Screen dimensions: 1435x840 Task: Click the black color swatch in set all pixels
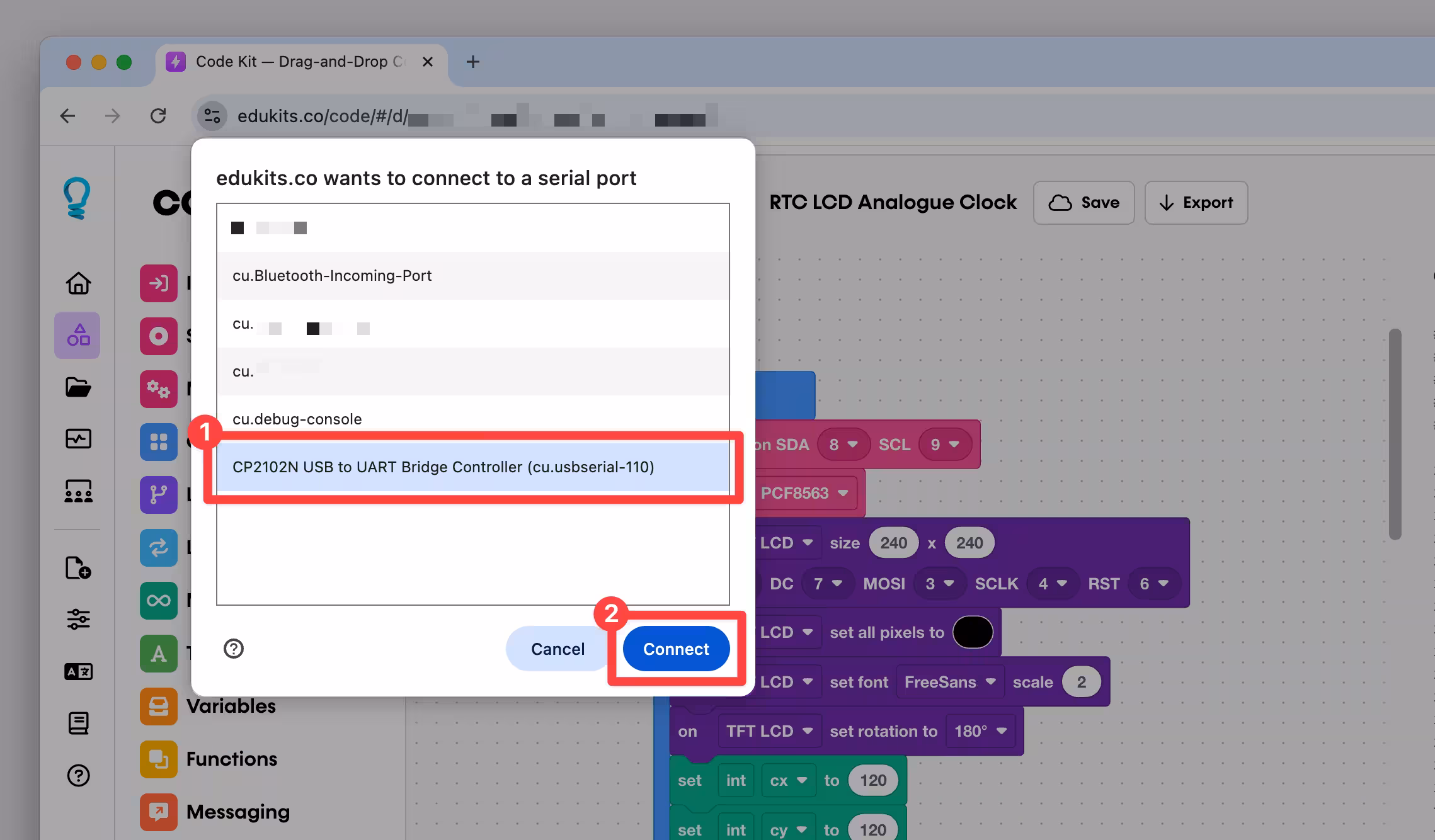click(973, 632)
